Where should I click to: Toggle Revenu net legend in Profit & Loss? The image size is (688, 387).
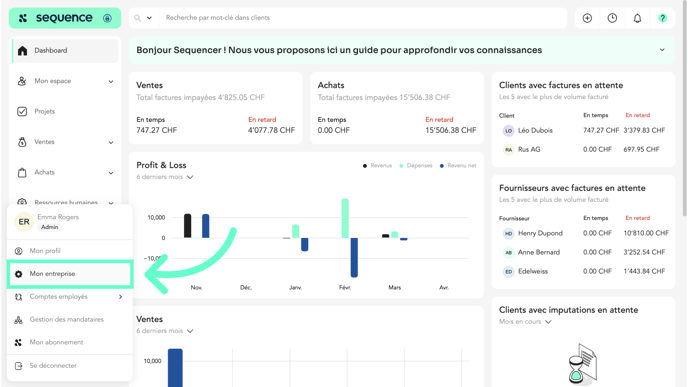coord(458,166)
